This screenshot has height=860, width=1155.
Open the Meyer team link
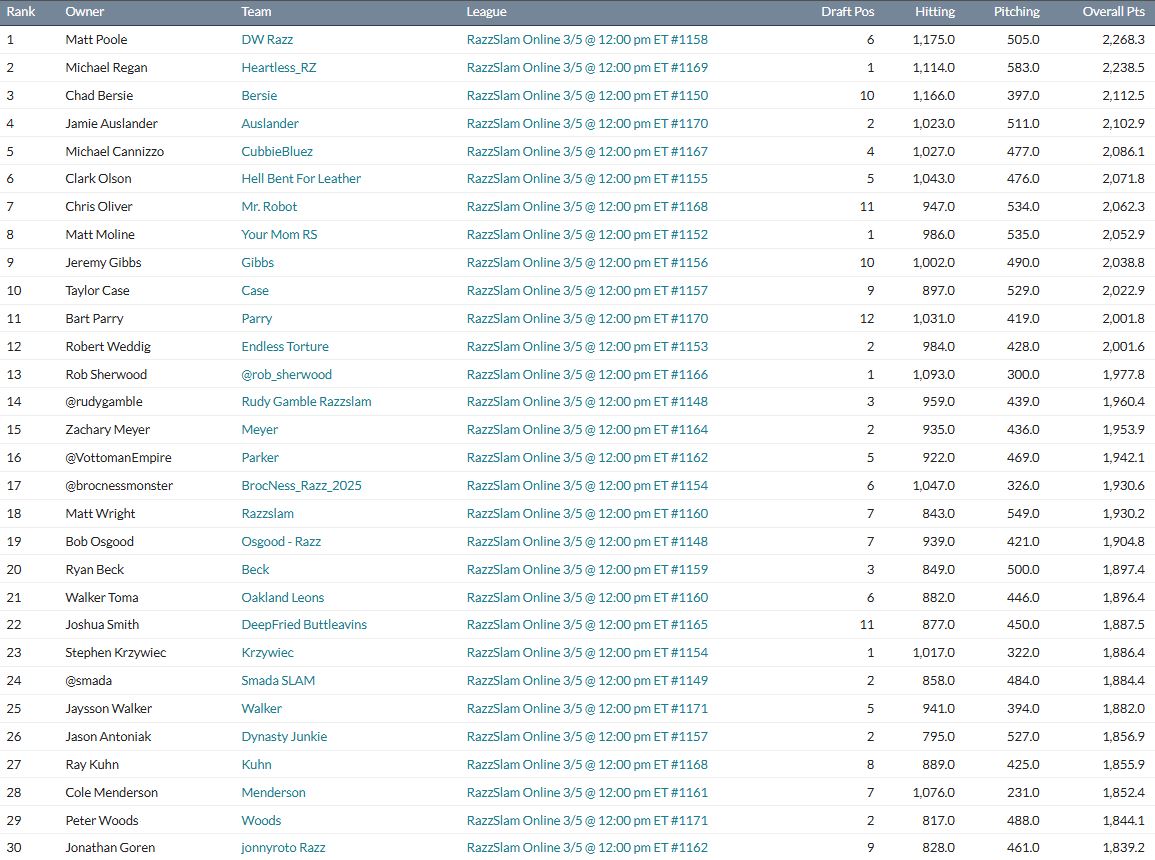tap(260, 430)
